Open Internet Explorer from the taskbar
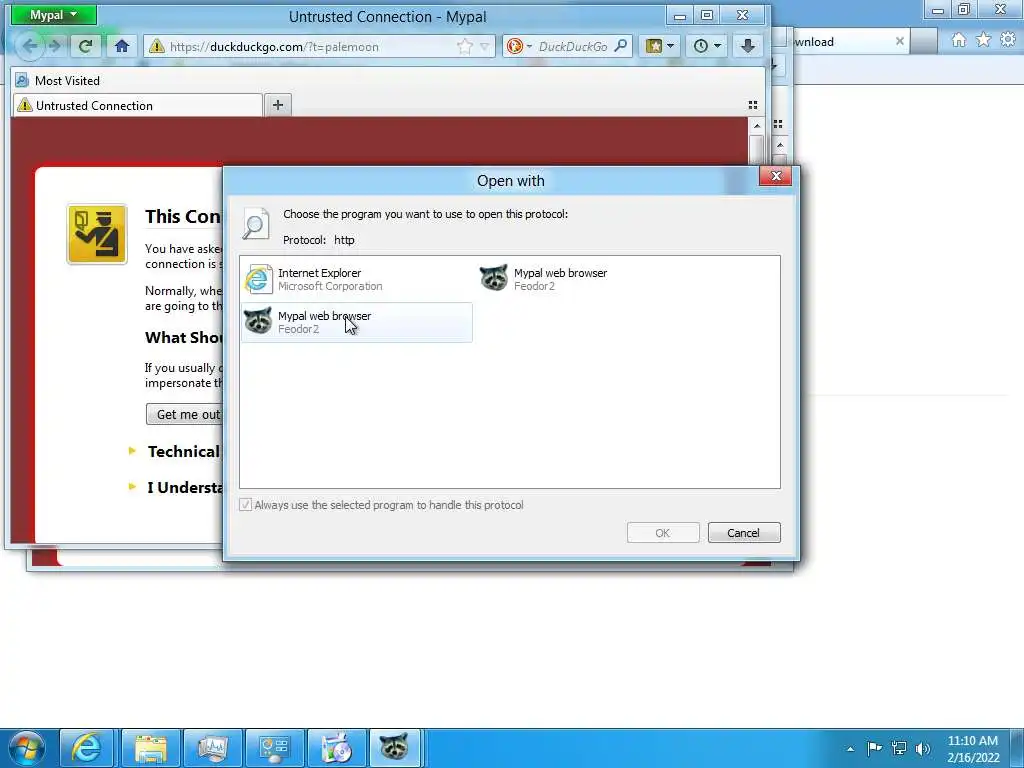The image size is (1024, 768). (86, 748)
